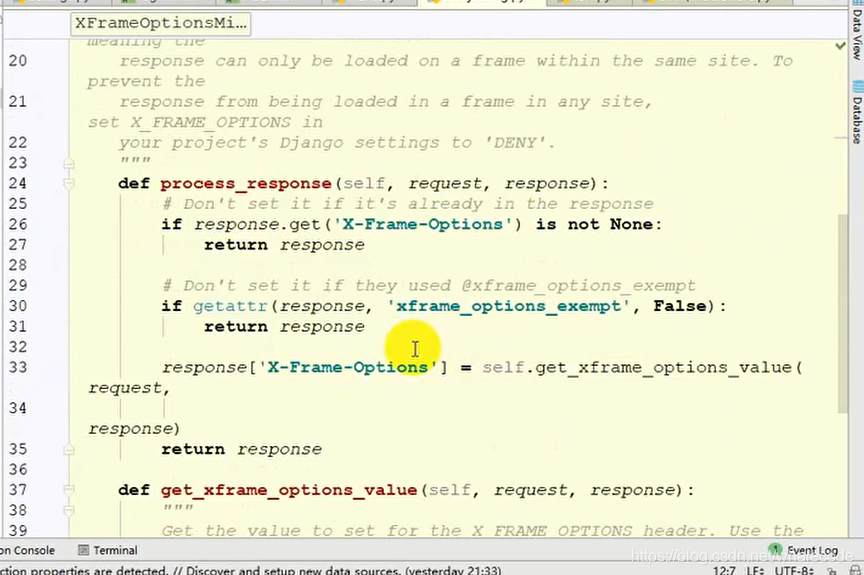Fold the process_response method at line 24
864x575 pixels.
69,183
